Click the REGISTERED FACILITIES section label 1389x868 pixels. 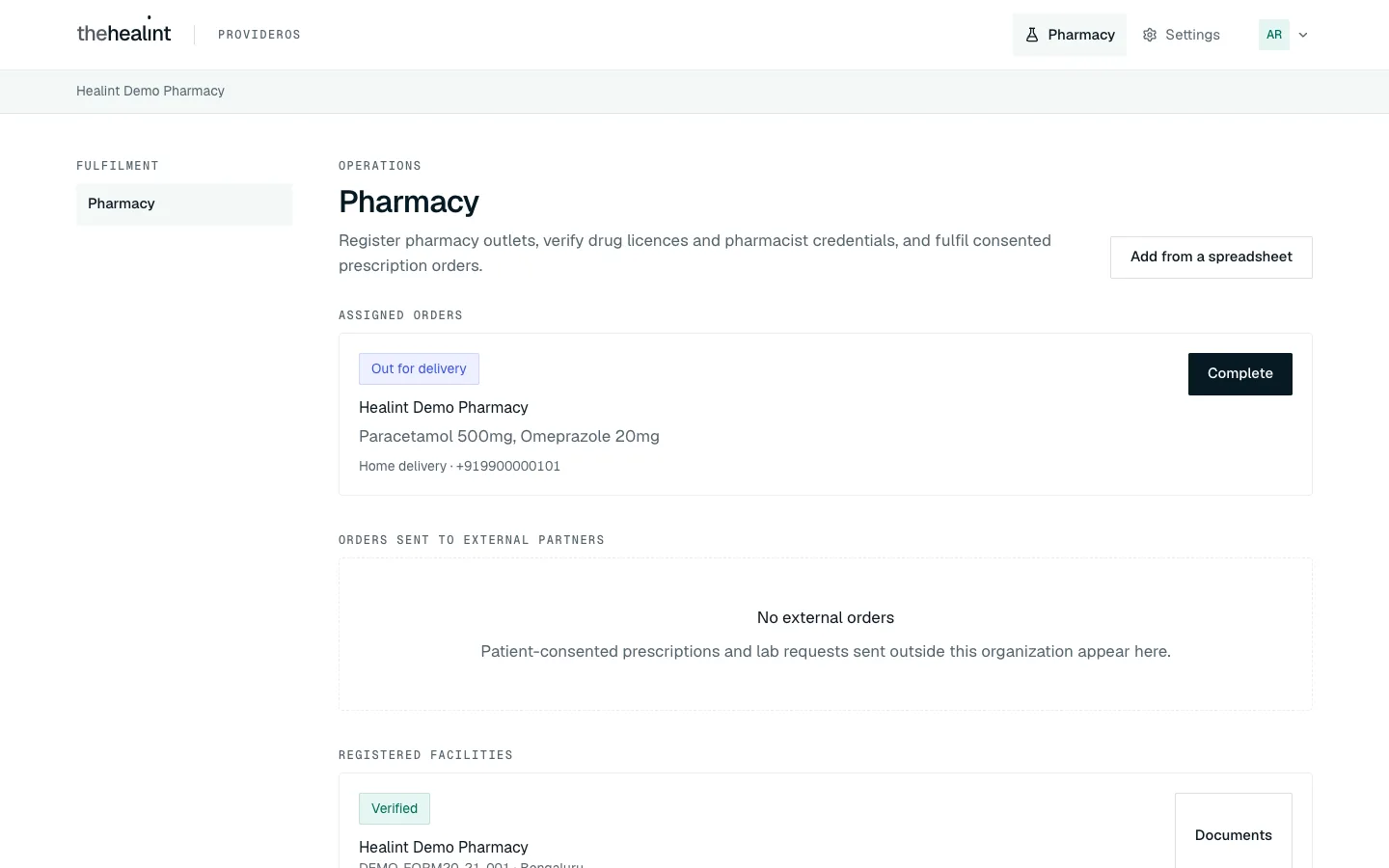pyautogui.click(x=425, y=755)
